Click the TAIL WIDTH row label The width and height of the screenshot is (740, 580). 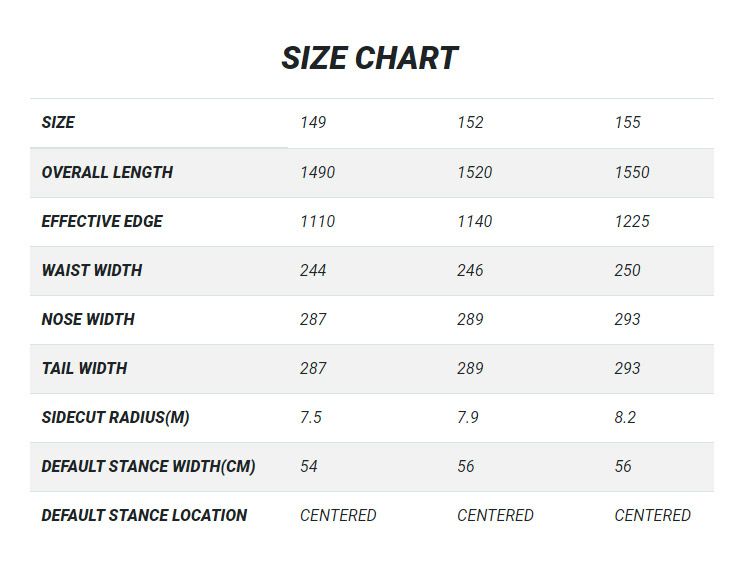84,369
